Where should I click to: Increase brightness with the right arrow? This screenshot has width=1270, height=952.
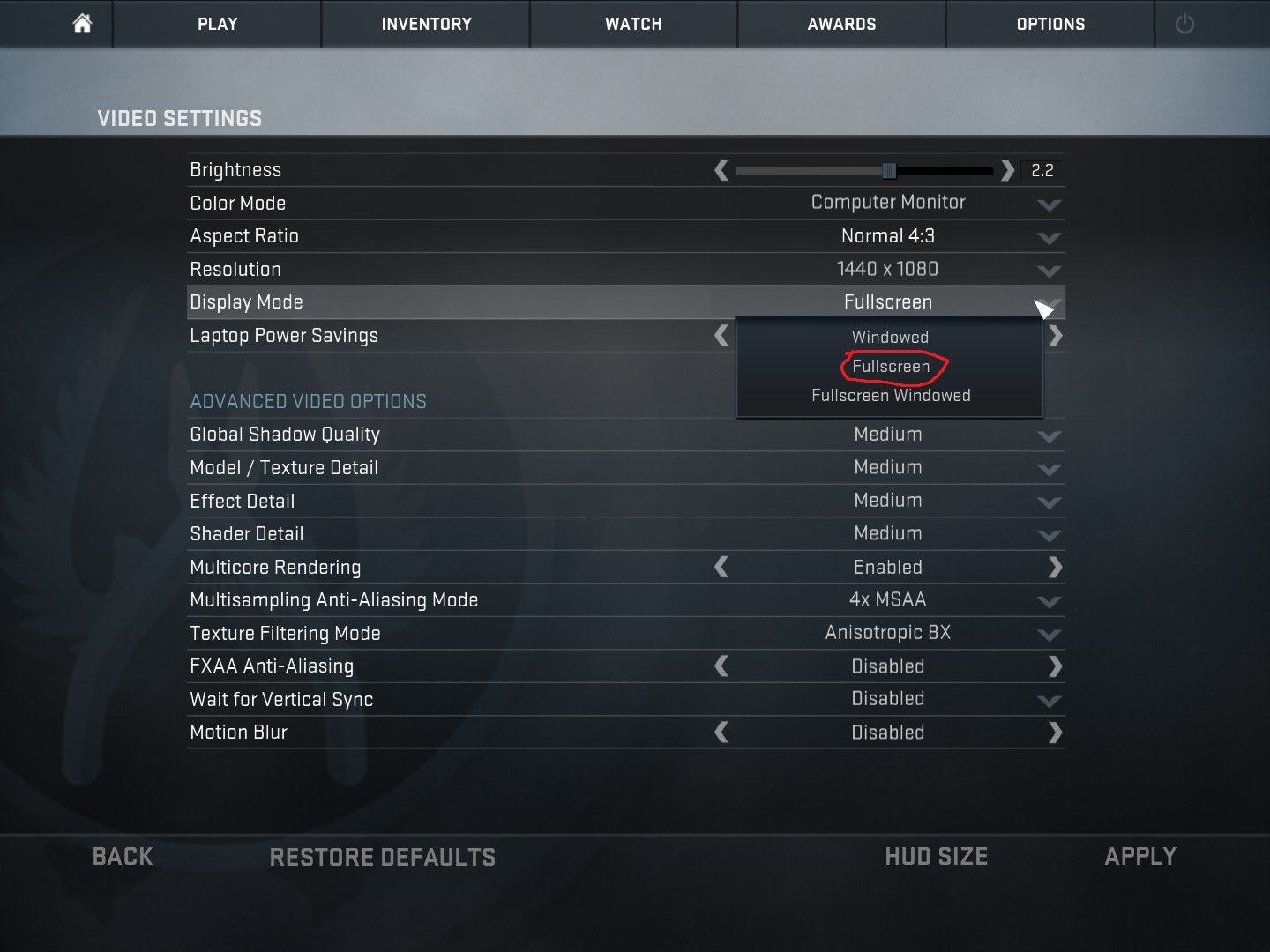pyautogui.click(x=1007, y=170)
